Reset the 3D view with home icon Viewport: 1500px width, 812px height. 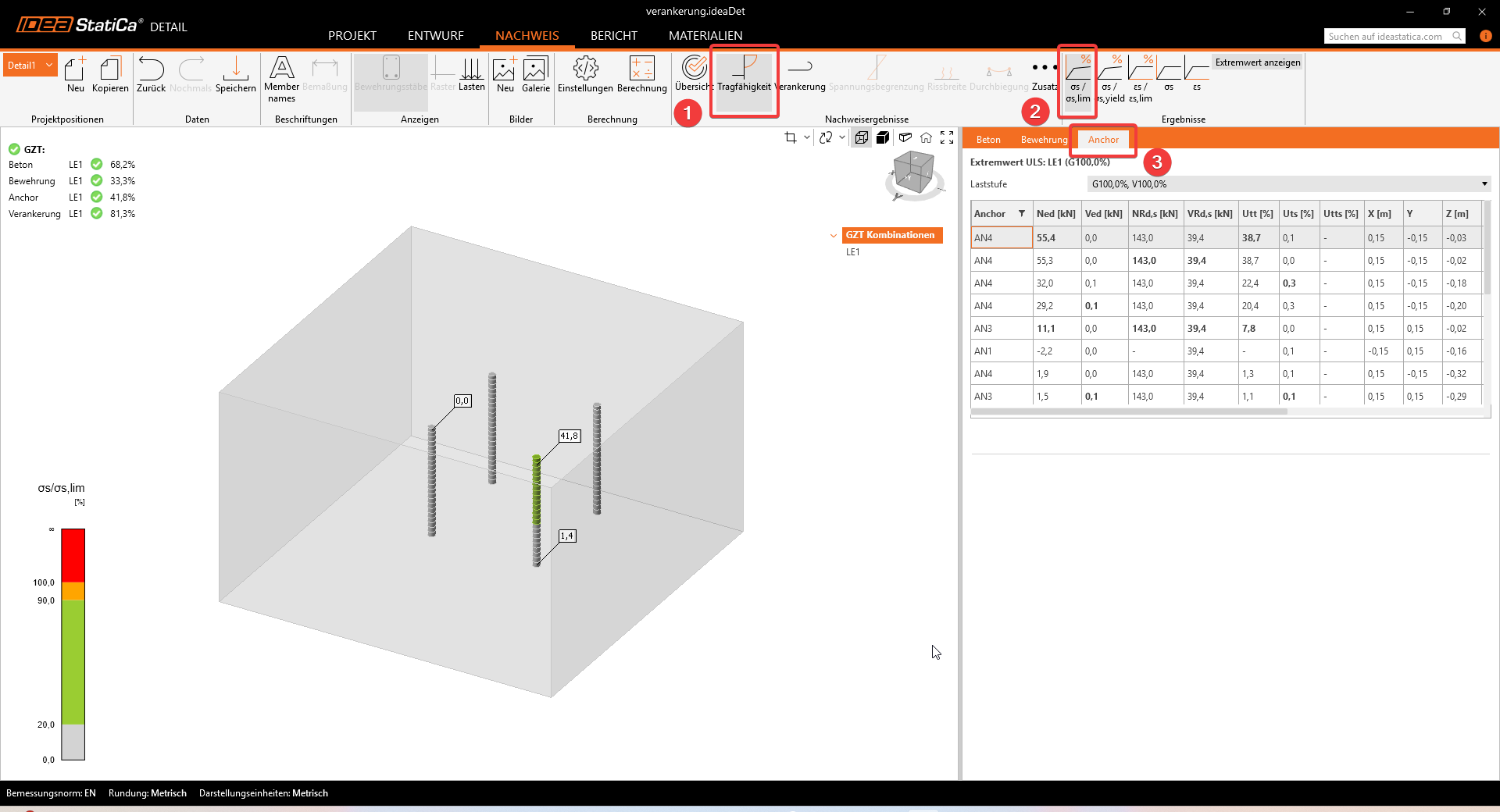click(926, 138)
